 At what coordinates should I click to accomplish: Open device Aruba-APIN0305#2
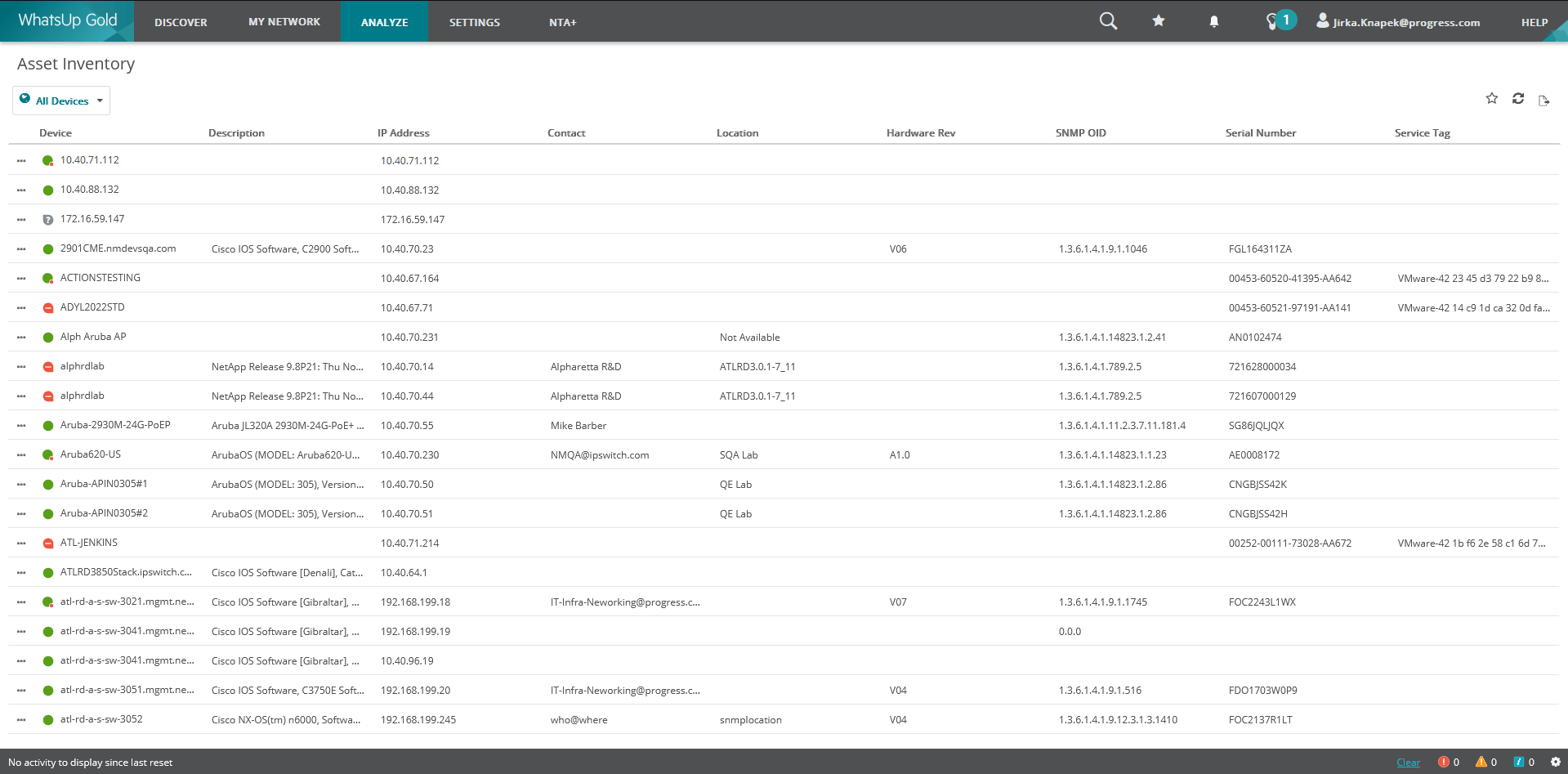coord(104,513)
